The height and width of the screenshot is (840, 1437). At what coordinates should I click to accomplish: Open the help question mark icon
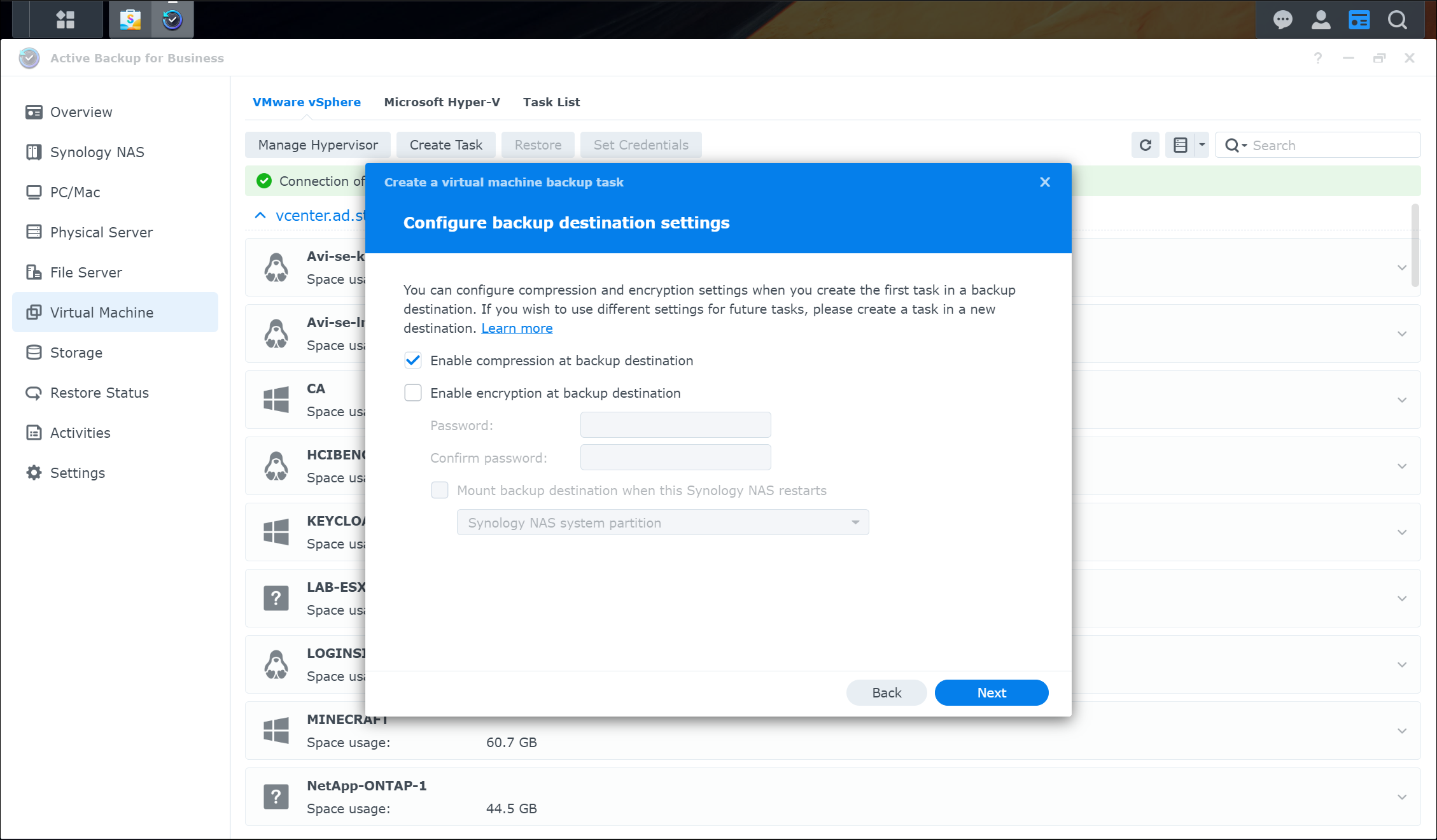coord(1317,58)
